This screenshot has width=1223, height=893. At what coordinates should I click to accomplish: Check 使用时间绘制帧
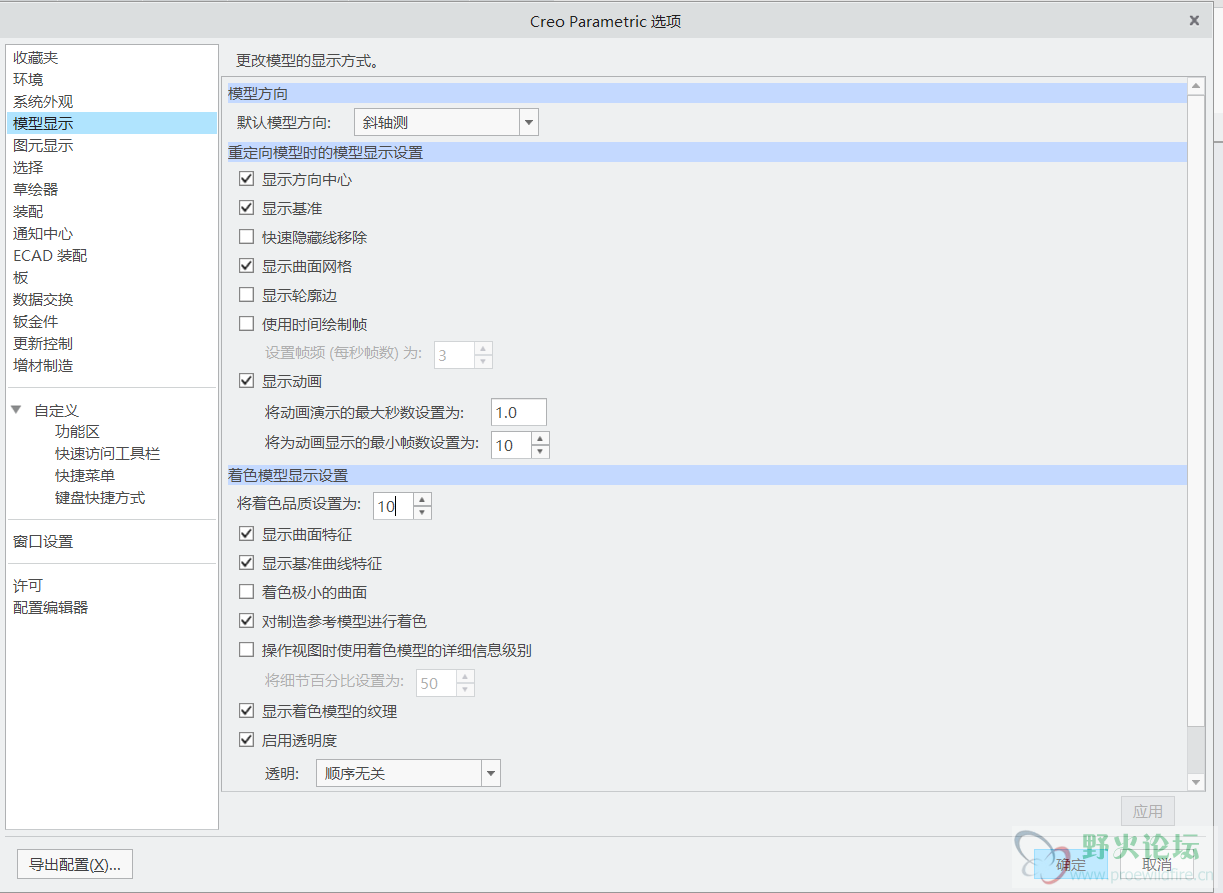point(247,325)
